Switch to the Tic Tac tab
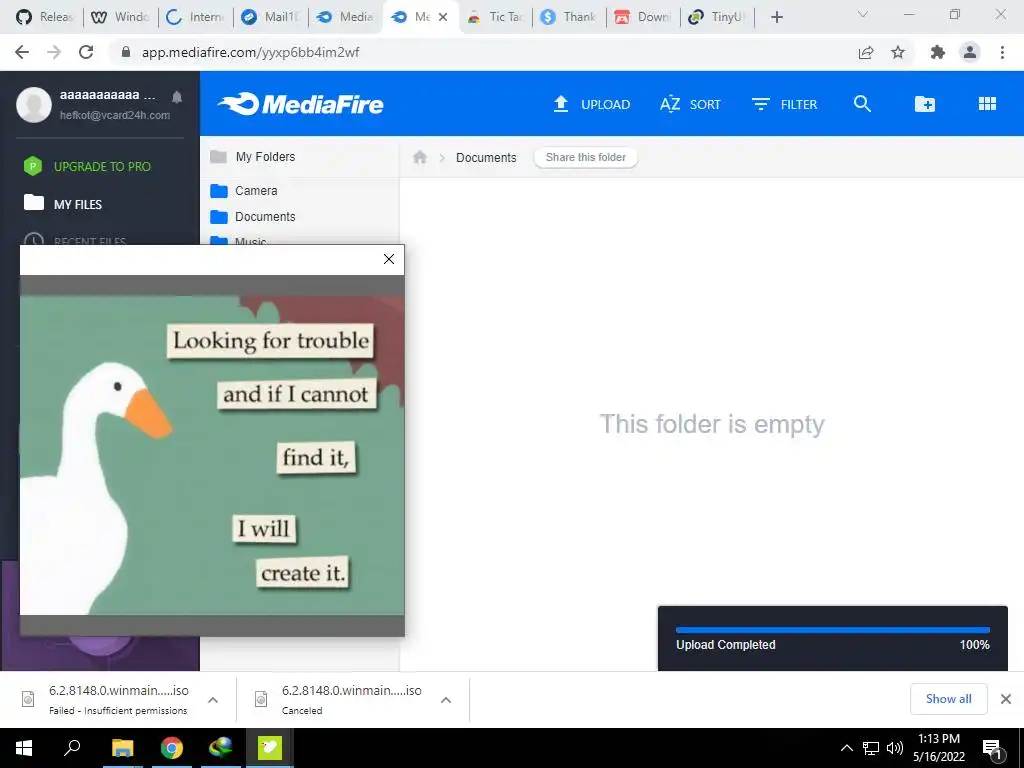Screen dimensions: 1024x768 point(496,17)
